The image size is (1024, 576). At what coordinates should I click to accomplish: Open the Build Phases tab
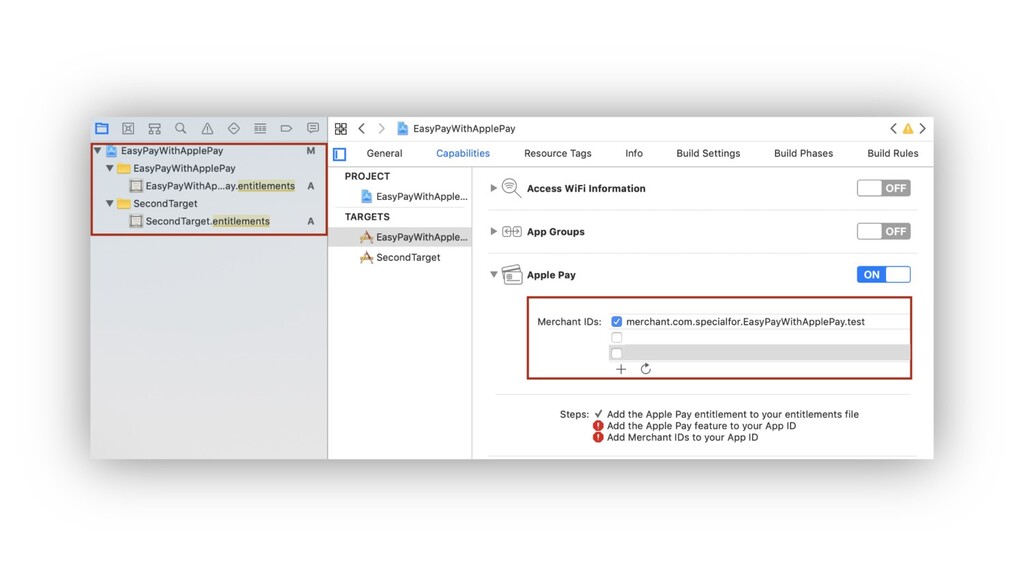[803, 153]
